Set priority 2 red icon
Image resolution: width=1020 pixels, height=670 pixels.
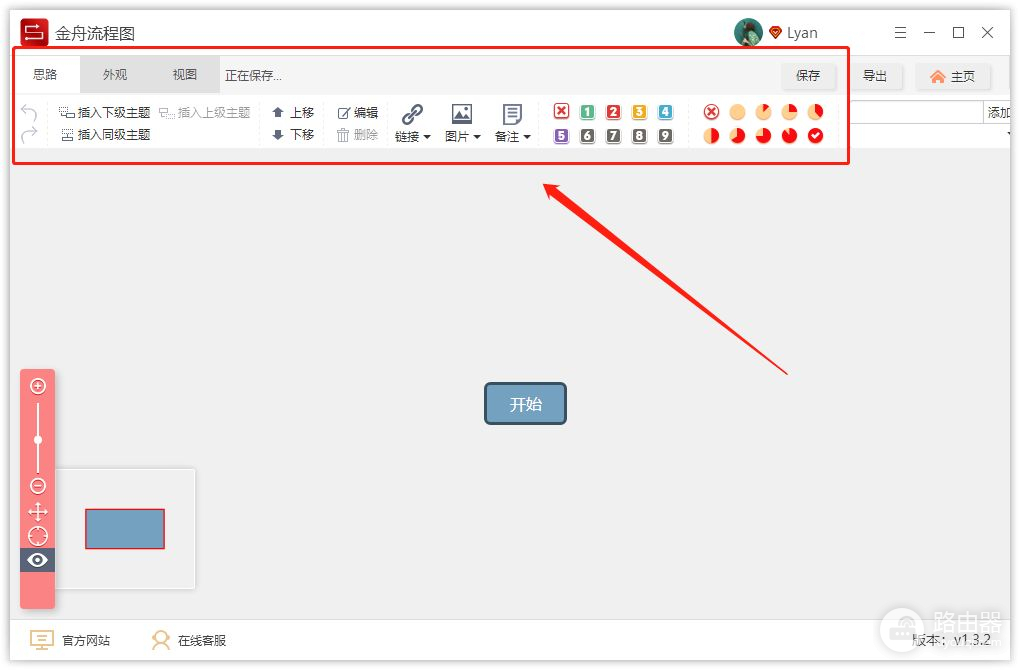click(613, 112)
